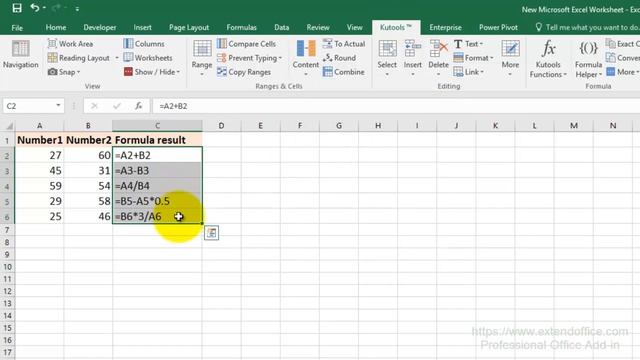Click the Cancel X in formula bar

(94, 106)
